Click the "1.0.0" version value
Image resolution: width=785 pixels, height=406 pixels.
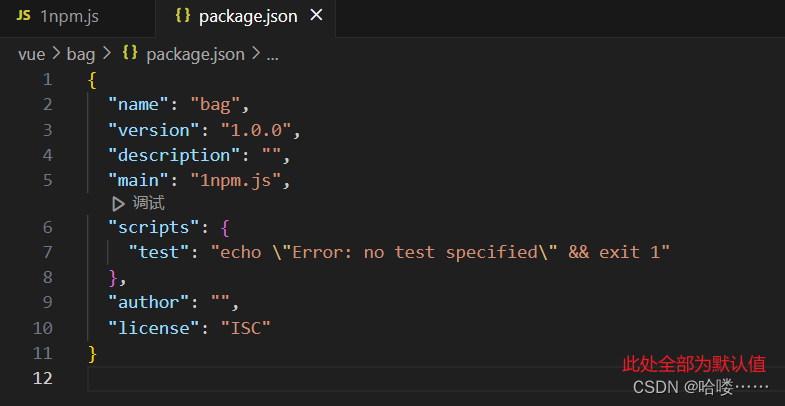click(256, 130)
